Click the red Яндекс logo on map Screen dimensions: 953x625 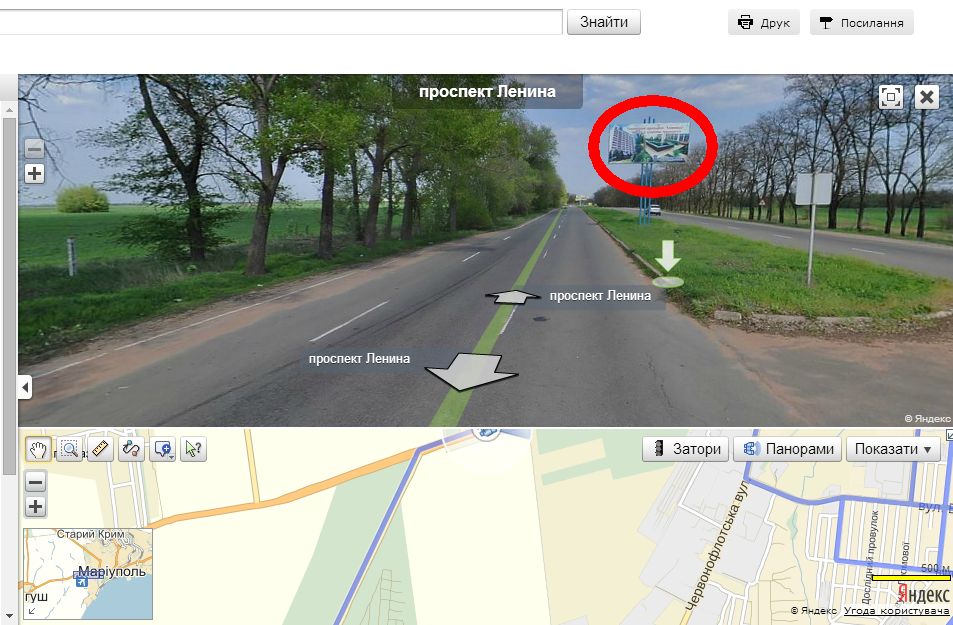coord(923,594)
